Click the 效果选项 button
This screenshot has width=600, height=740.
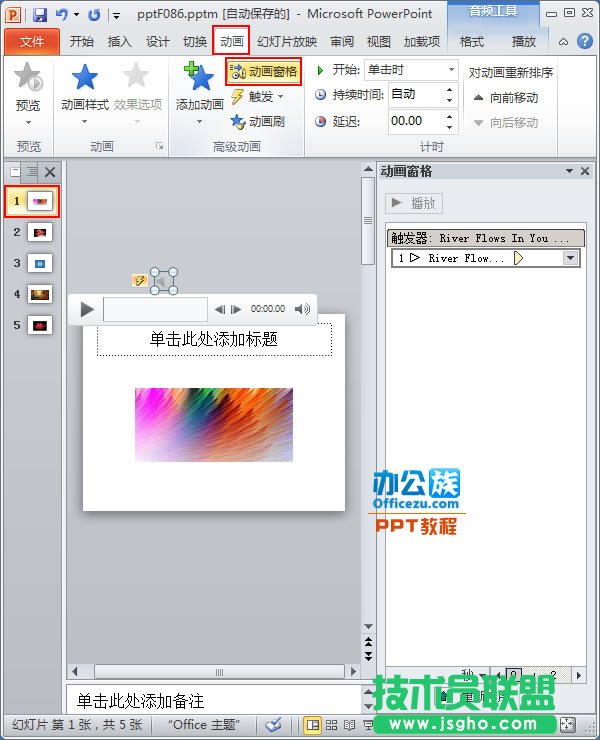pyautogui.click(x=137, y=93)
